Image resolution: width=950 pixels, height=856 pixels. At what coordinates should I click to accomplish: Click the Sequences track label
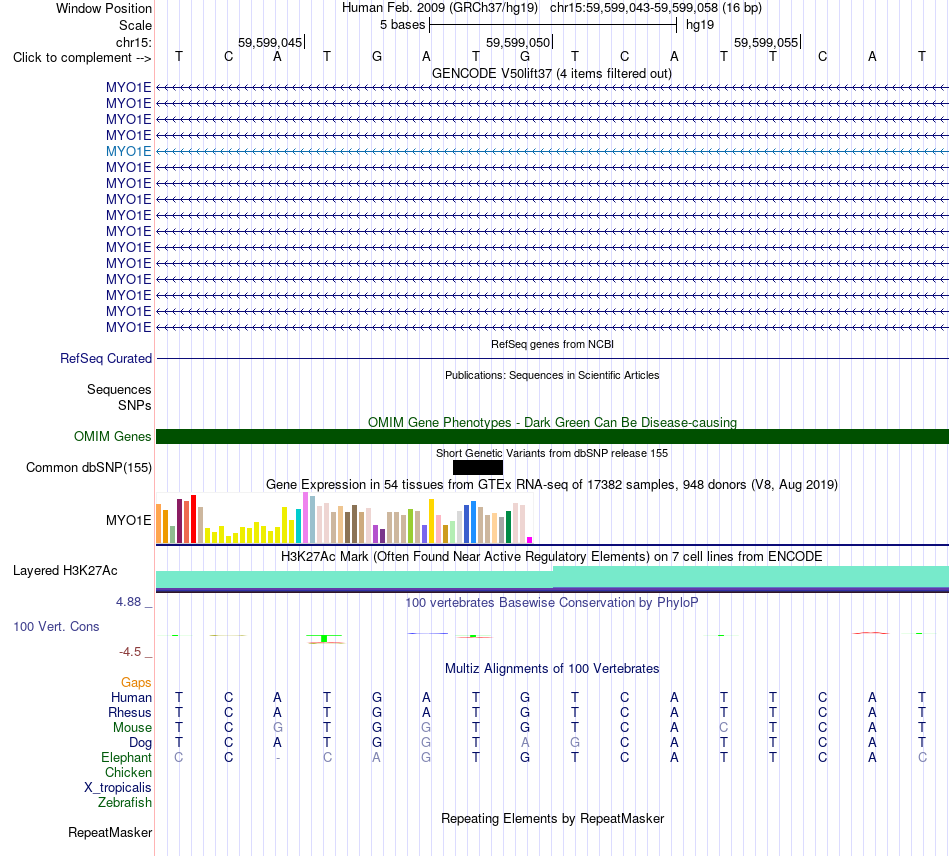pyautogui.click(x=119, y=390)
